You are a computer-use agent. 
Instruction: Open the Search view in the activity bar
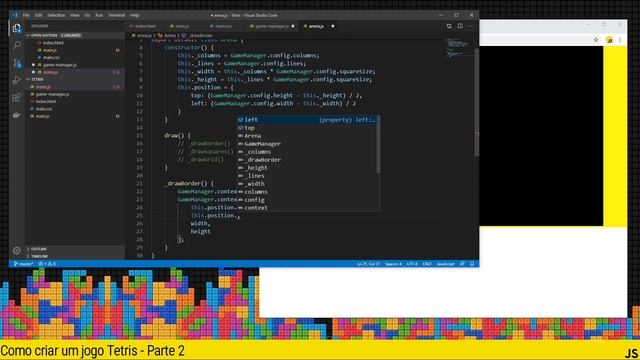17,45
